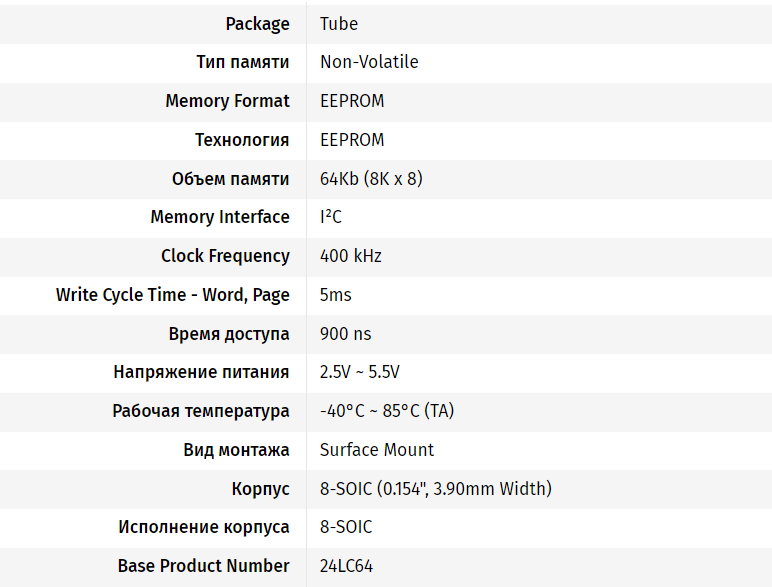Click the '5ms' write cycle value
Screen dimensions: 772x587
coord(336,295)
